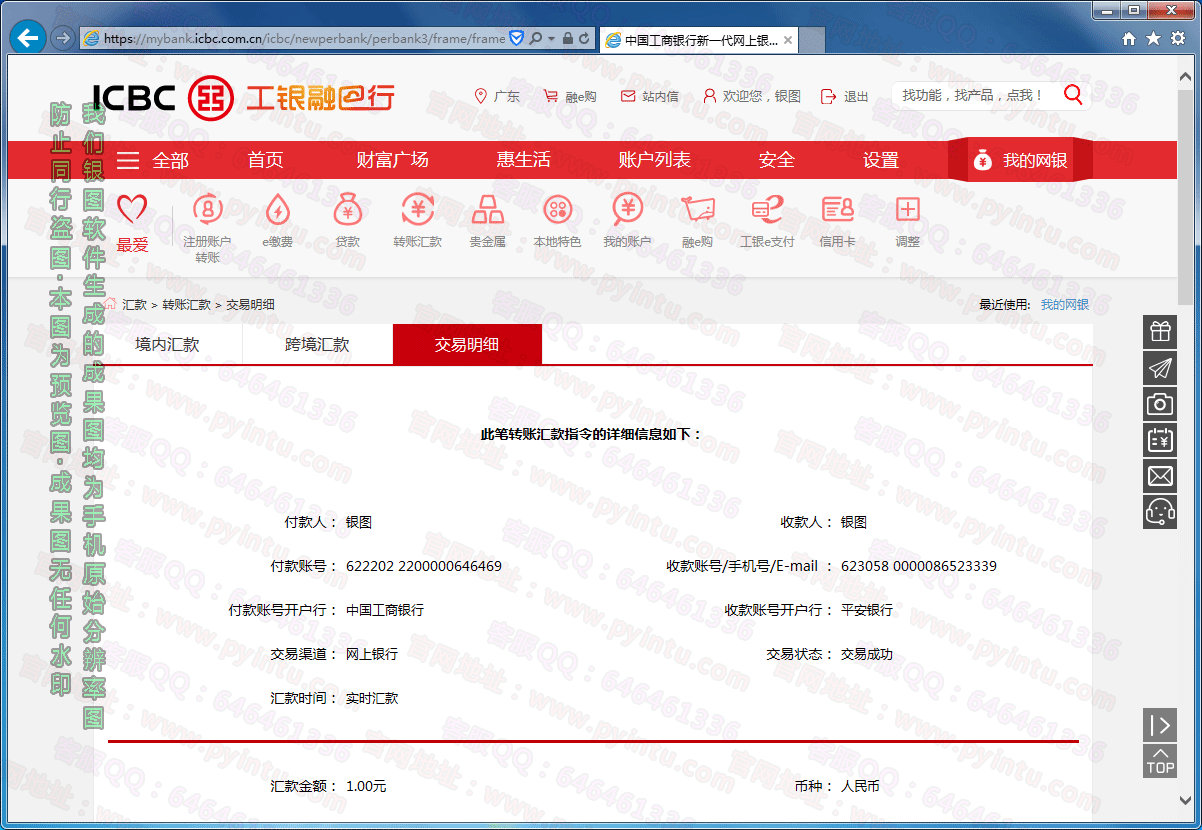Click the 我的网银 money bag button
The height and width of the screenshot is (830, 1202).
(1020, 160)
